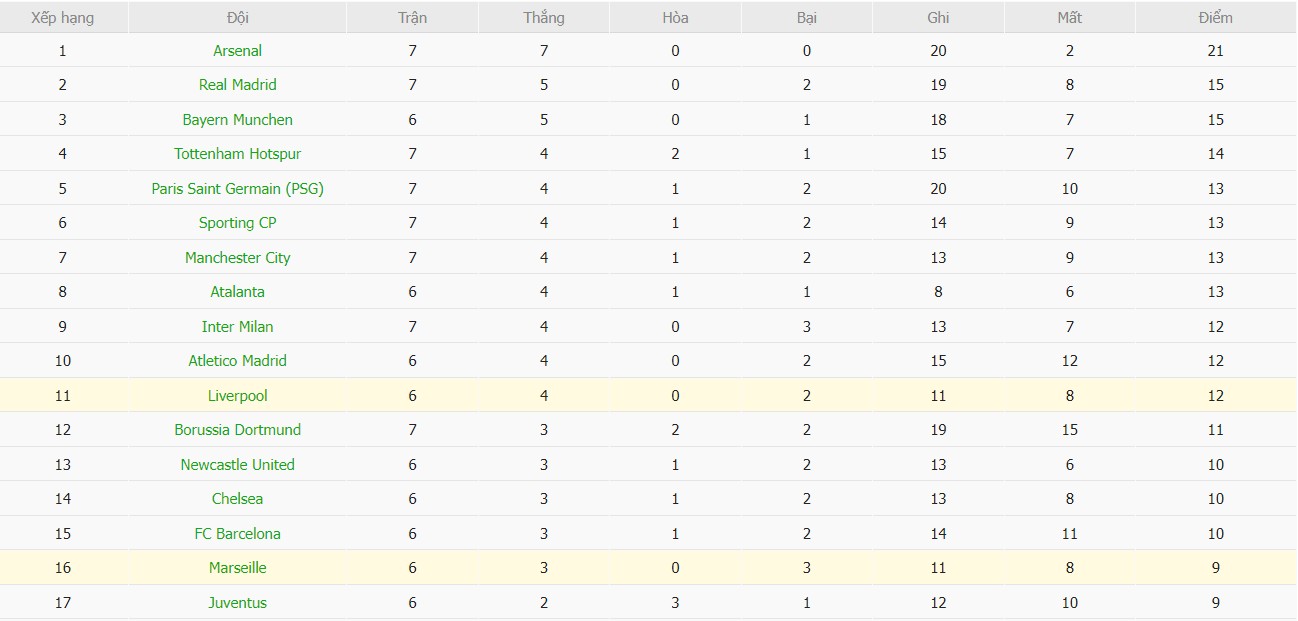This screenshot has height=621, width=1298.
Task: Select Borussia Dortmund team link
Action: (x=238, y=430)
